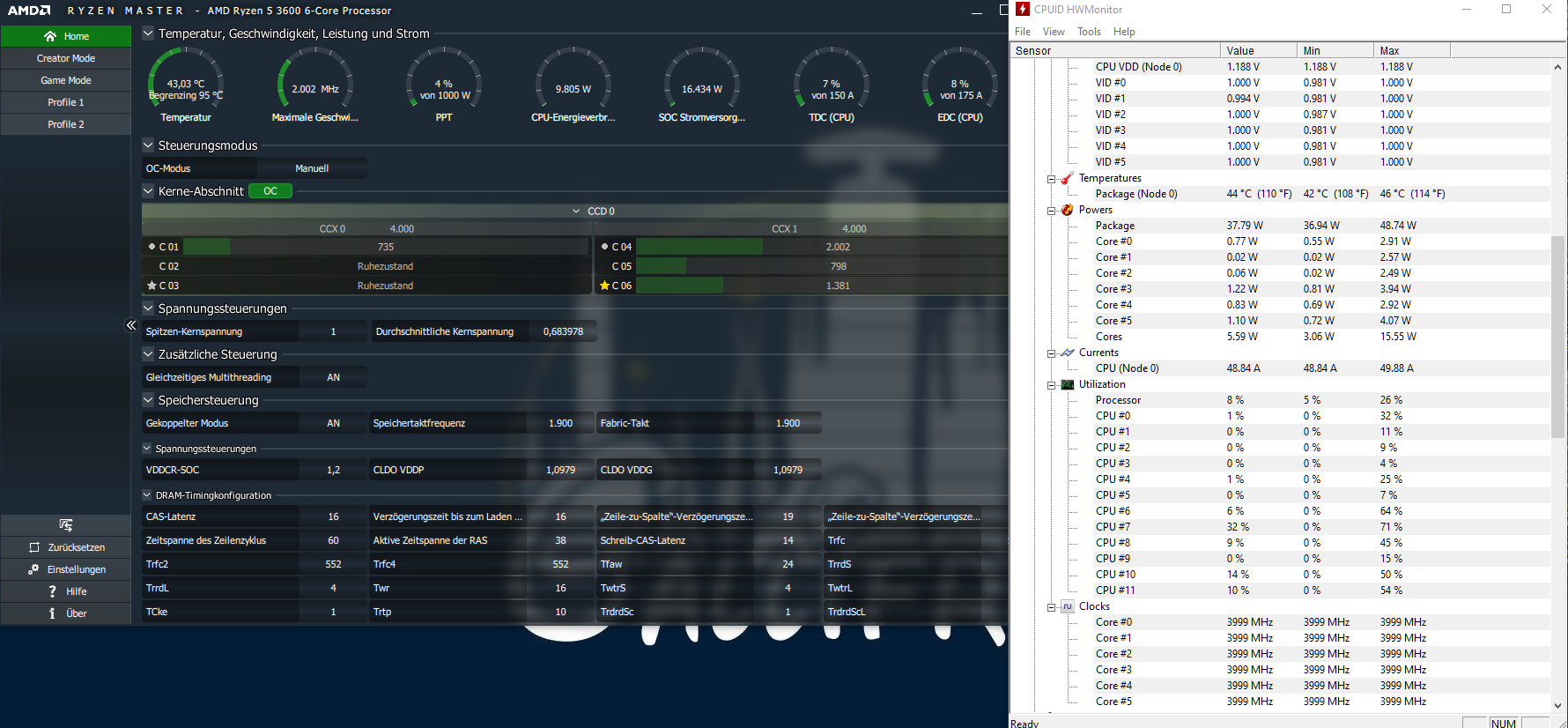The width and height of the screenshot is (1568, 728).
Task: Collapse the Clocks tree node in HWMonitor
Action: pyautogui.click(x=1051, y=607)
